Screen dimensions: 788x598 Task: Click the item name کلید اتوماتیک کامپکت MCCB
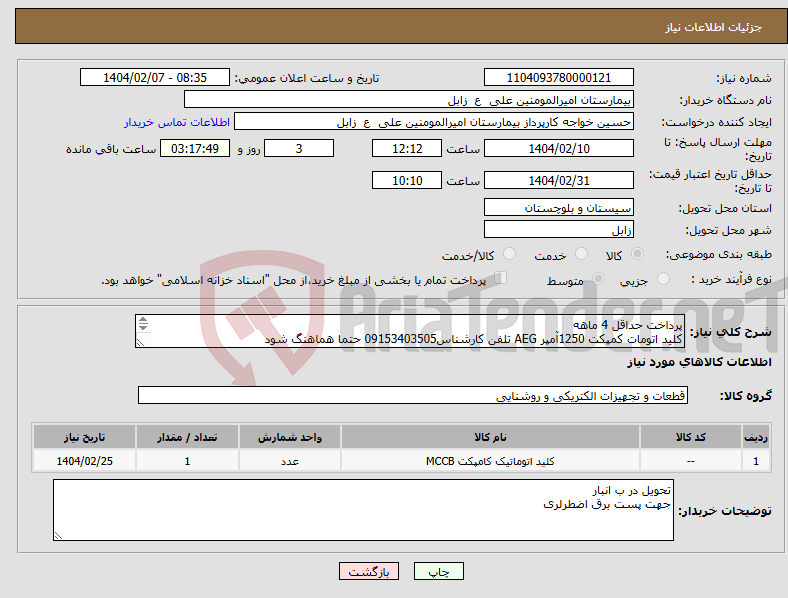(x=490, y=461)
